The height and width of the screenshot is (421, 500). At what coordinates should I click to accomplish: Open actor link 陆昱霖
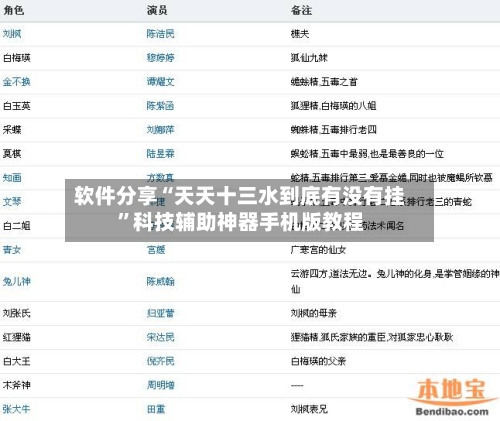pyautogui.click(x=160, y=154)
